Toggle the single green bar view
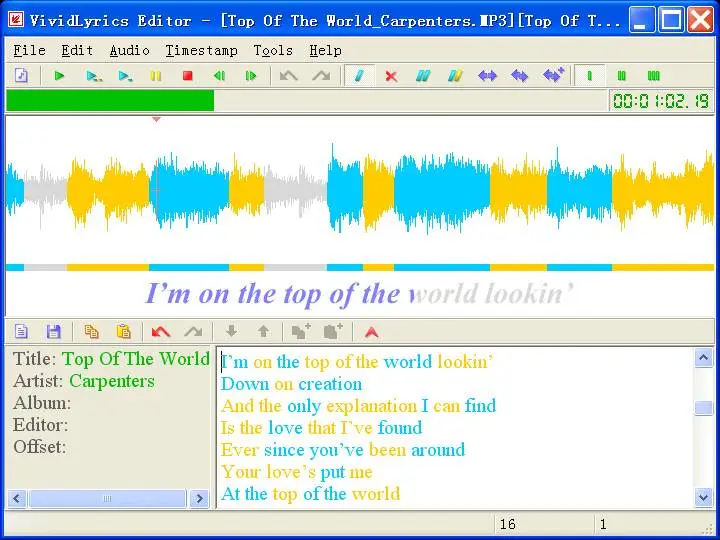This screenshot has height=540, width=720. (590, 75)
